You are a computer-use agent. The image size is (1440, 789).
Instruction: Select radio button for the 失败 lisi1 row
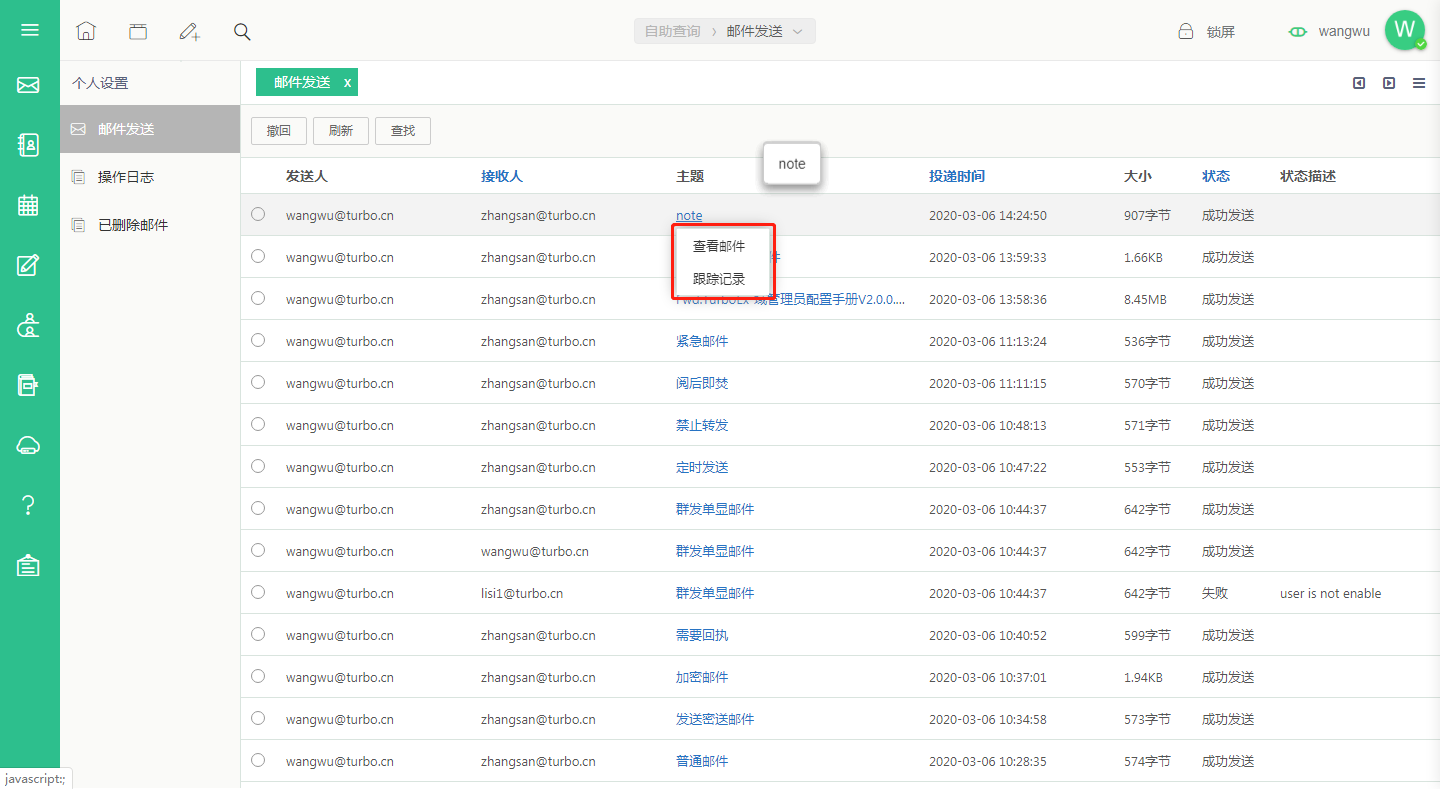tap(258, 592)
